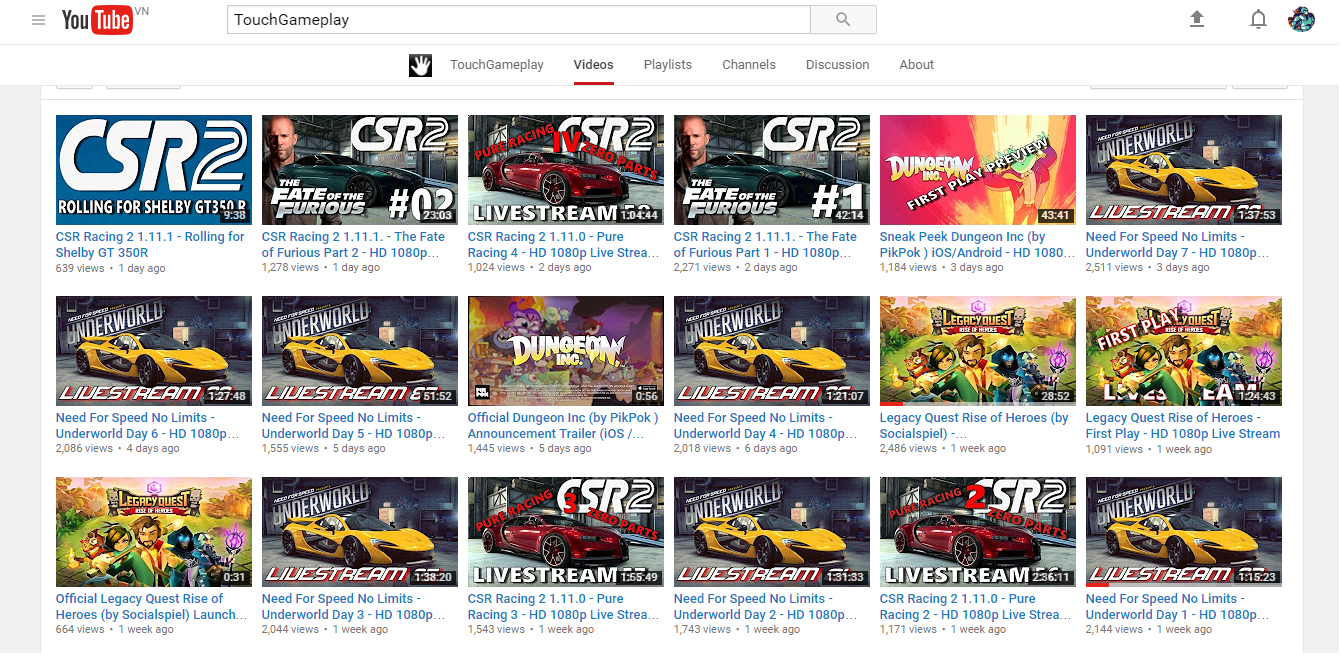Play the Fate of the Furious #02 thumbnail
Screen dimensions: 1341x655
click(x=360, y=170)
